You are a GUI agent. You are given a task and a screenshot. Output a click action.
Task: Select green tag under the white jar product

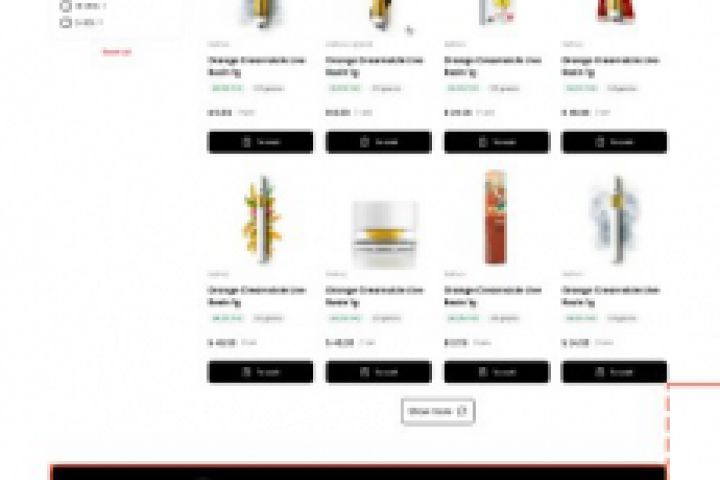tap(345, 318)
